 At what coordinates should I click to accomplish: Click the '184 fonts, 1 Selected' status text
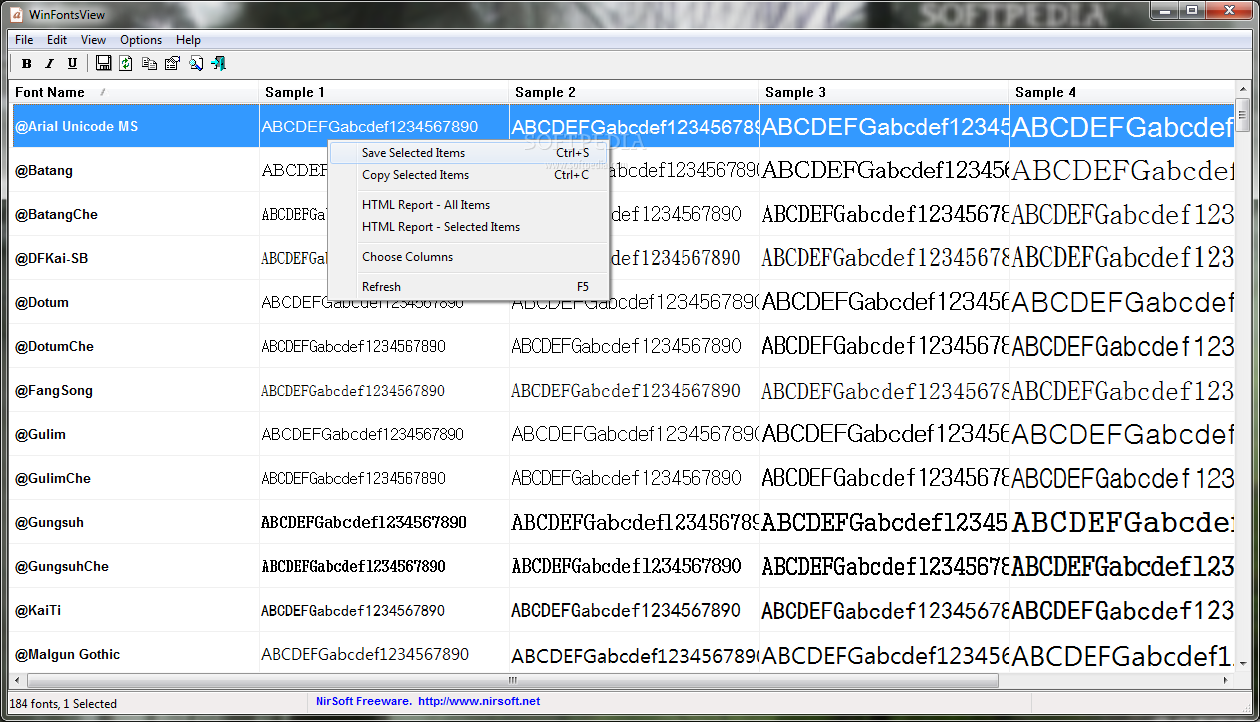(63, 704)
